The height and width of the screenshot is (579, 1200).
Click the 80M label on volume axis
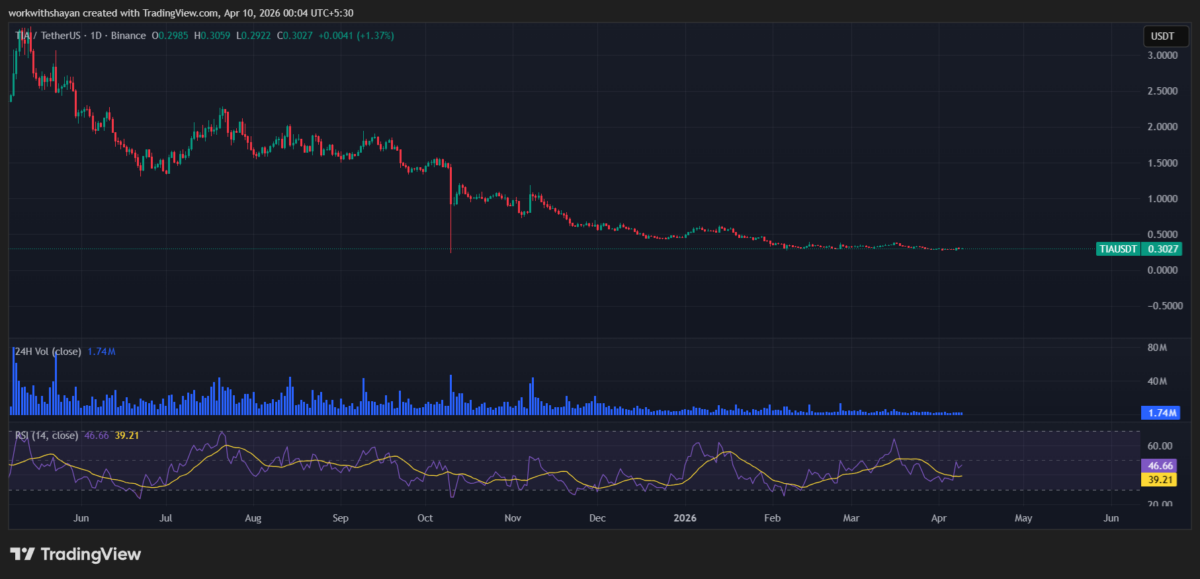(x=1158, y=348)
